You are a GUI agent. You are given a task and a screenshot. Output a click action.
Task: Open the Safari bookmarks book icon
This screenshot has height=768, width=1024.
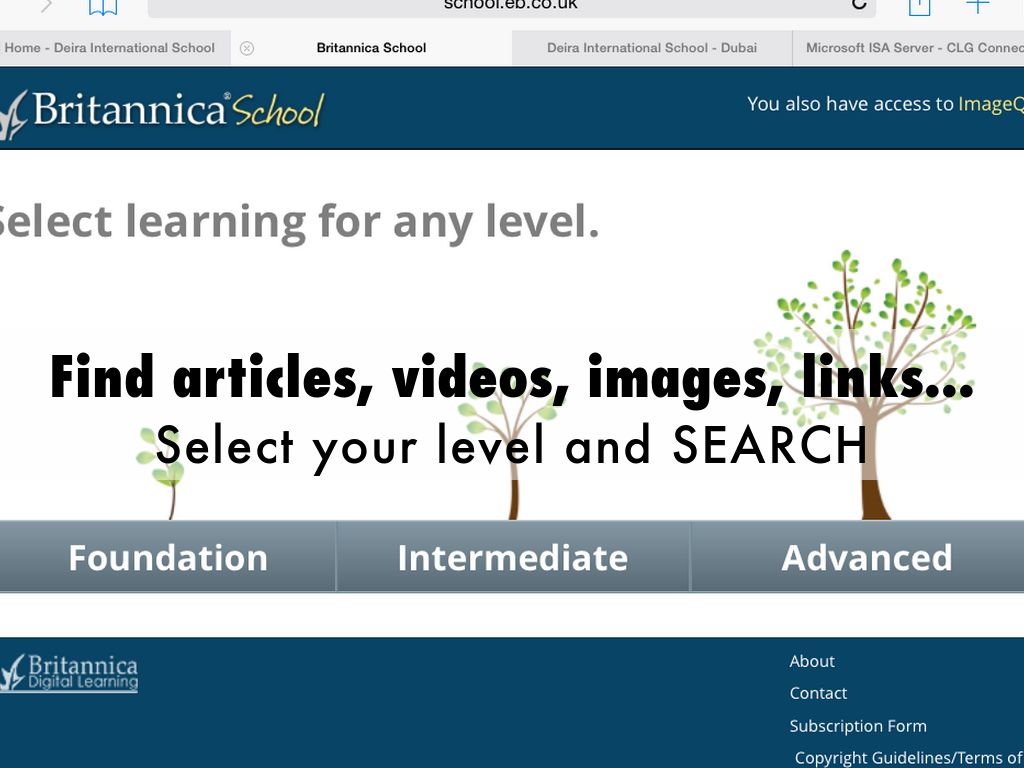(103, 6)
